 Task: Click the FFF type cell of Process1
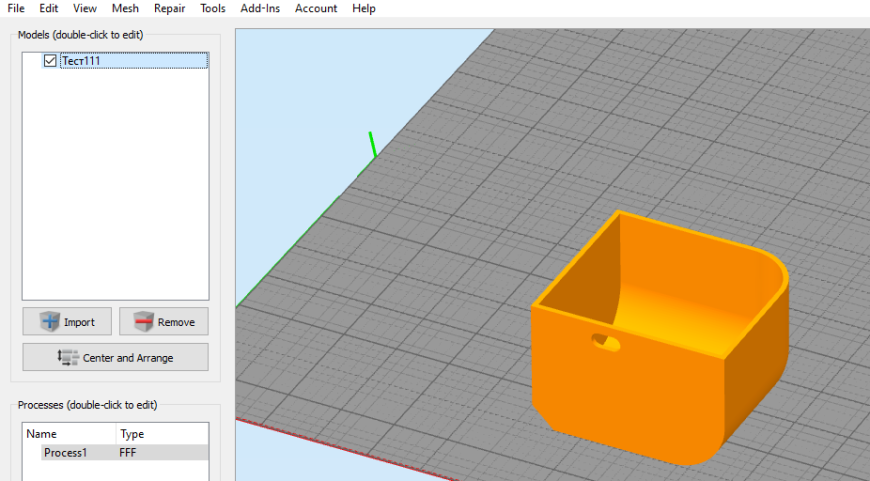pyautogui.click(x=128, y=453)
